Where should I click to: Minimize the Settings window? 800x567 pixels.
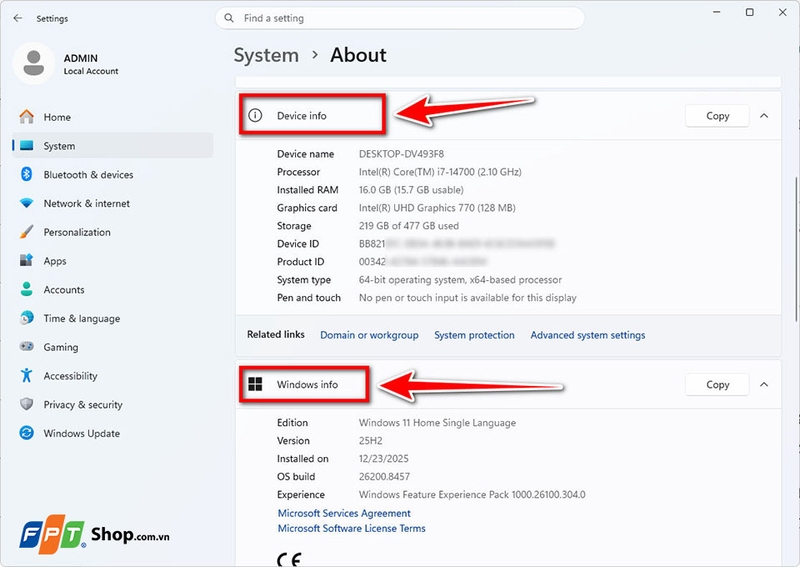[x=717, y=12]
